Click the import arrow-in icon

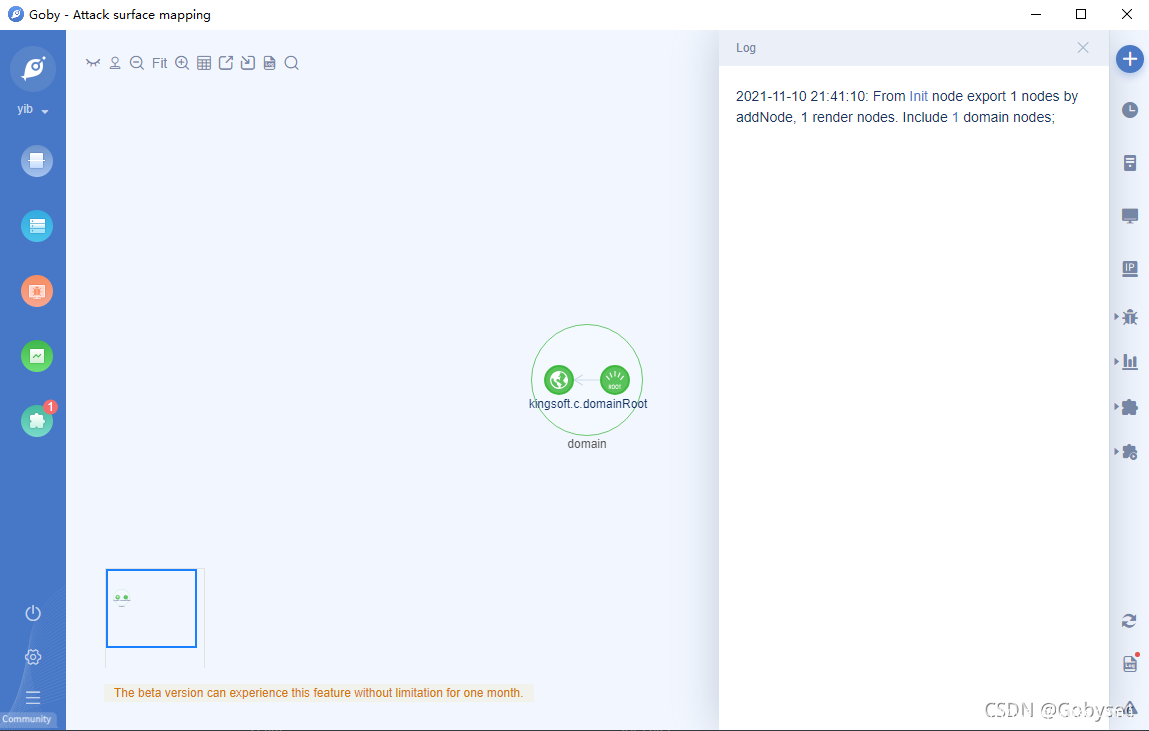point(248,63)
